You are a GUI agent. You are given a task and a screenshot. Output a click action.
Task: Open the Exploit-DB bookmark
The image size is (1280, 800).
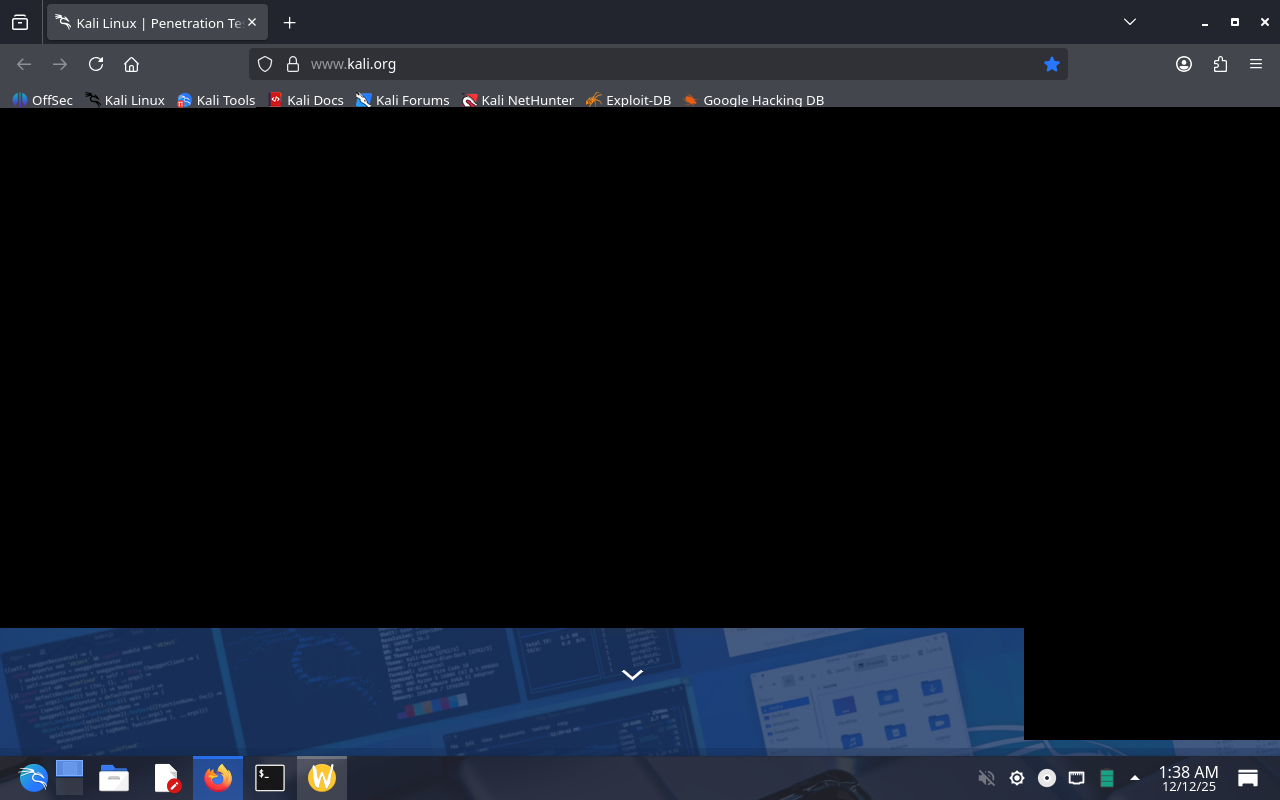628,100
